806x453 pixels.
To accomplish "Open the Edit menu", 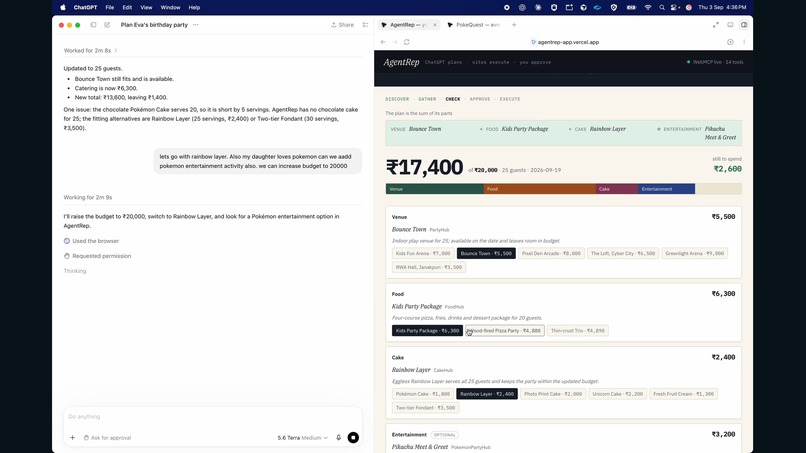I will click(127, 8).
